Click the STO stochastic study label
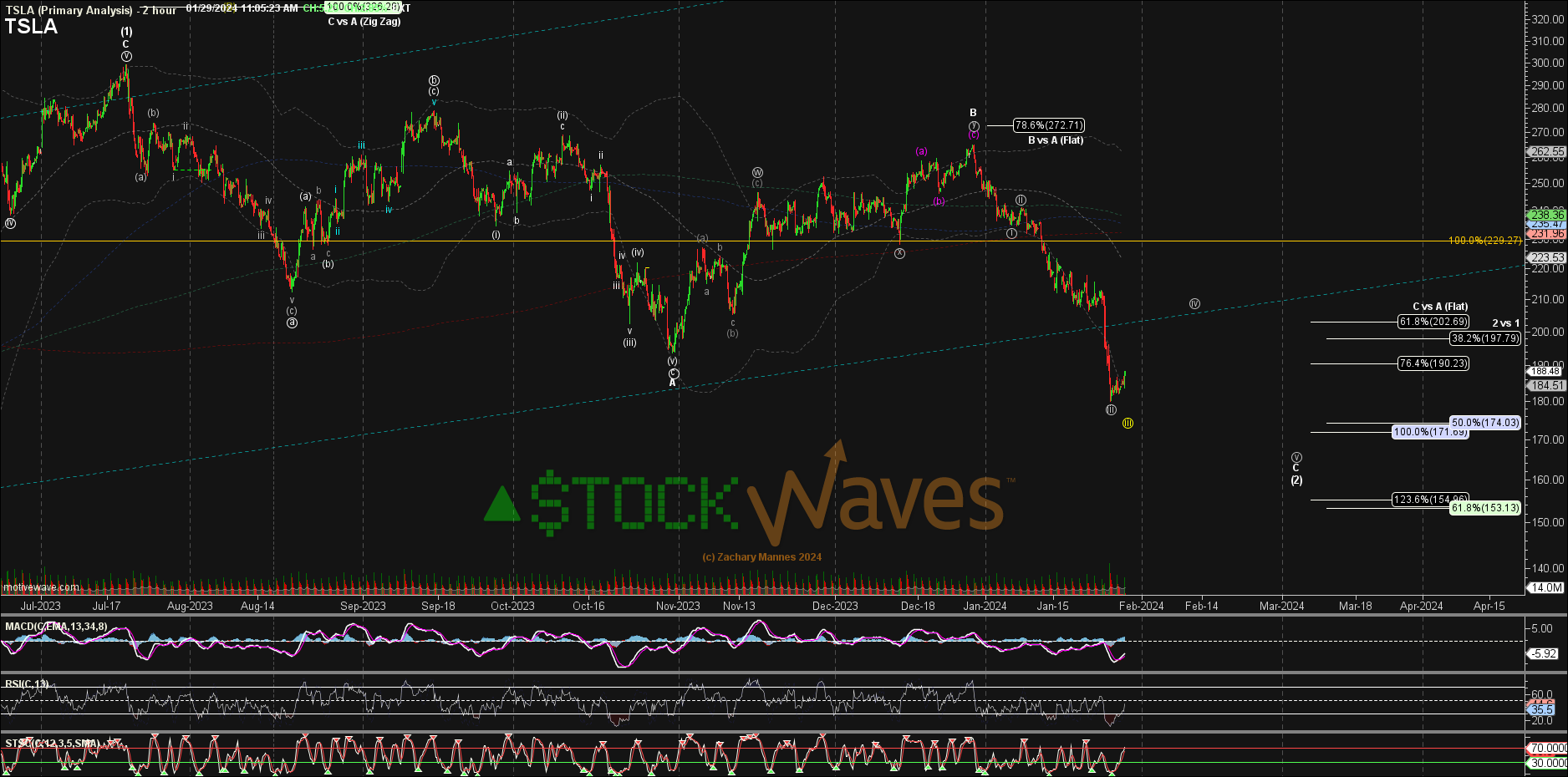The width and height of the screenshot is (1568, 777). (52, 744)
